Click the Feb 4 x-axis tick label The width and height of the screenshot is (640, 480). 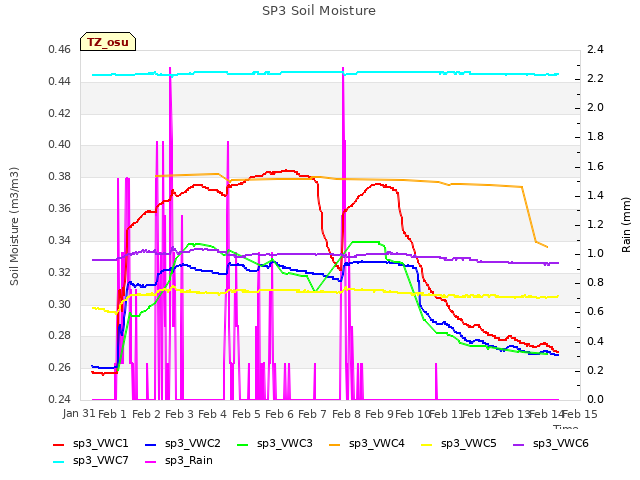(212, 414)
